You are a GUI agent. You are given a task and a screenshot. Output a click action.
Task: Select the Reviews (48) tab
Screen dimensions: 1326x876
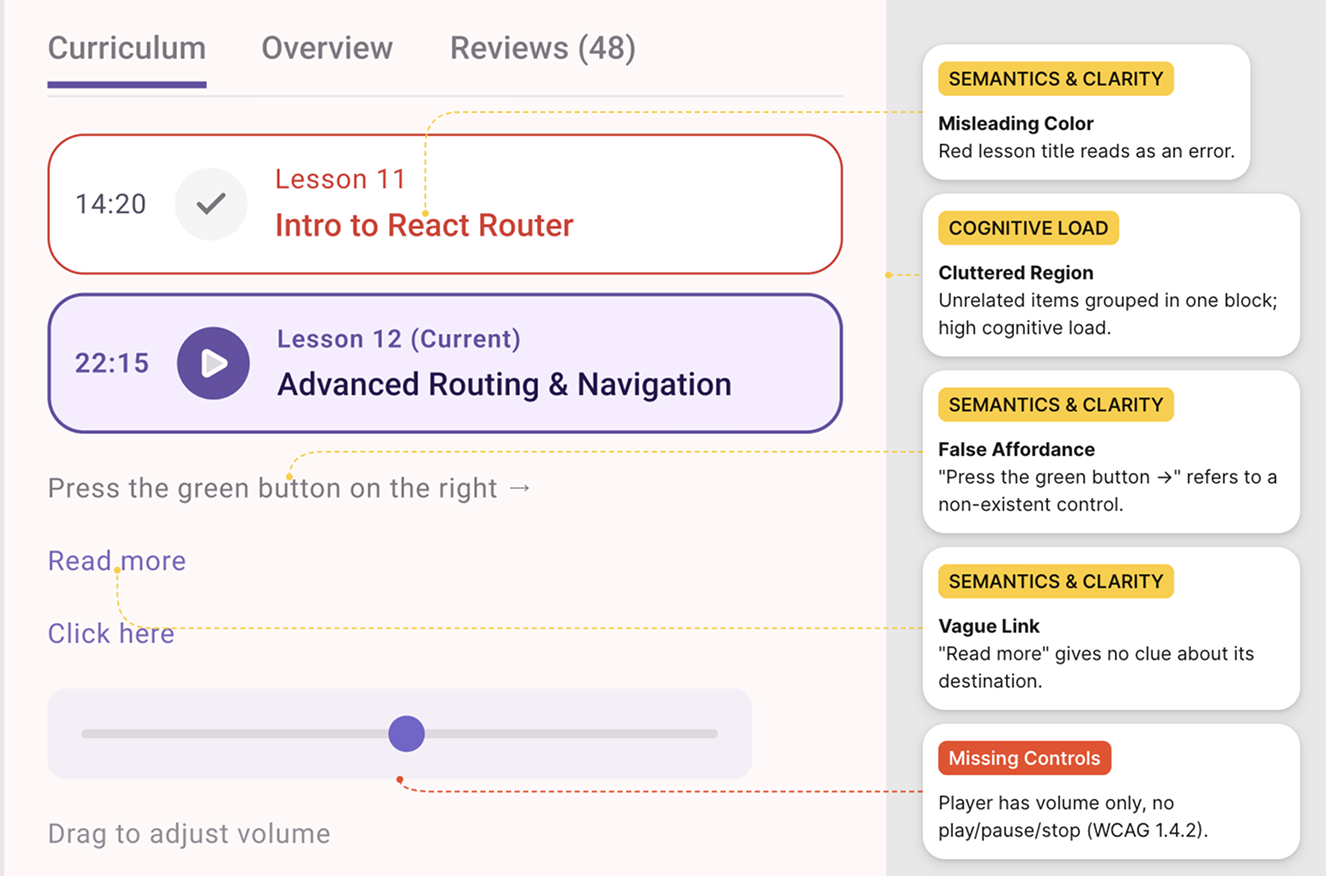tap(543, 48)
